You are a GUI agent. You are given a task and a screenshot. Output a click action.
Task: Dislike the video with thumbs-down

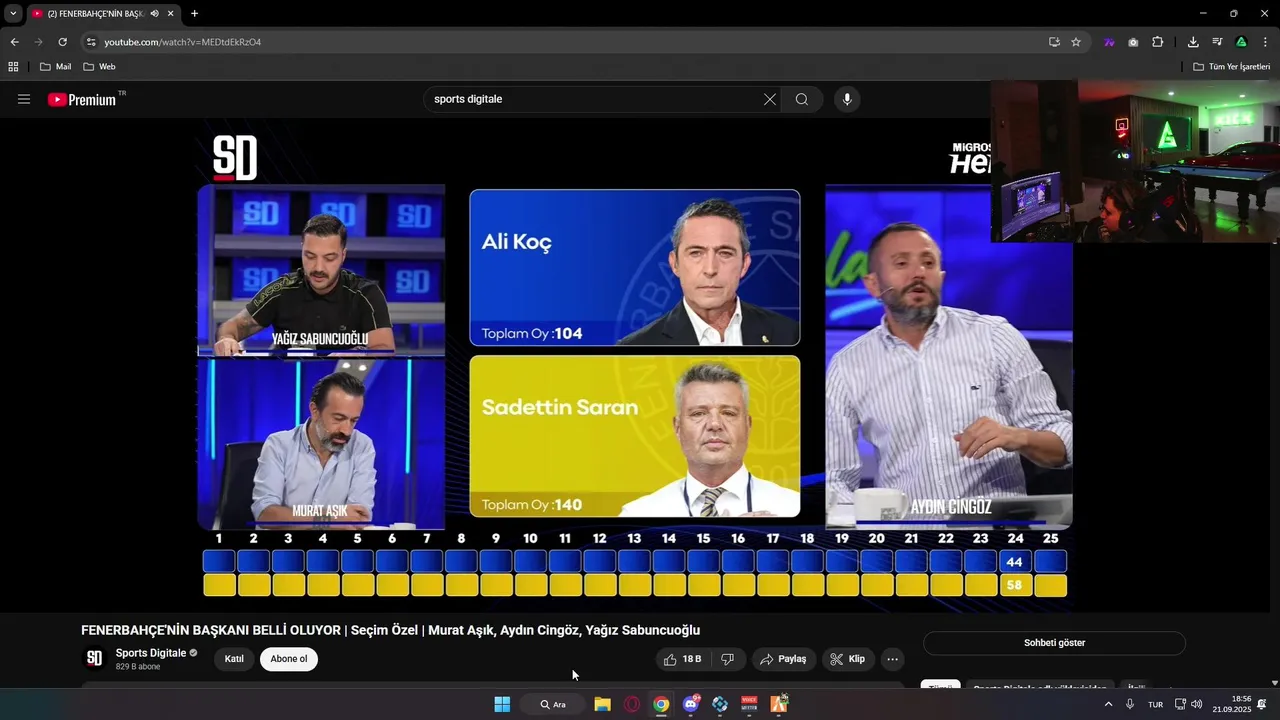click(x=728, y=659)
